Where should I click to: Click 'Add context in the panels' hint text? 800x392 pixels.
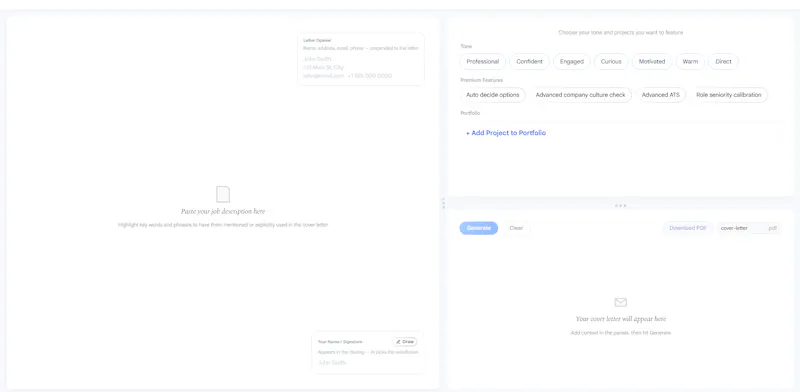620,333
